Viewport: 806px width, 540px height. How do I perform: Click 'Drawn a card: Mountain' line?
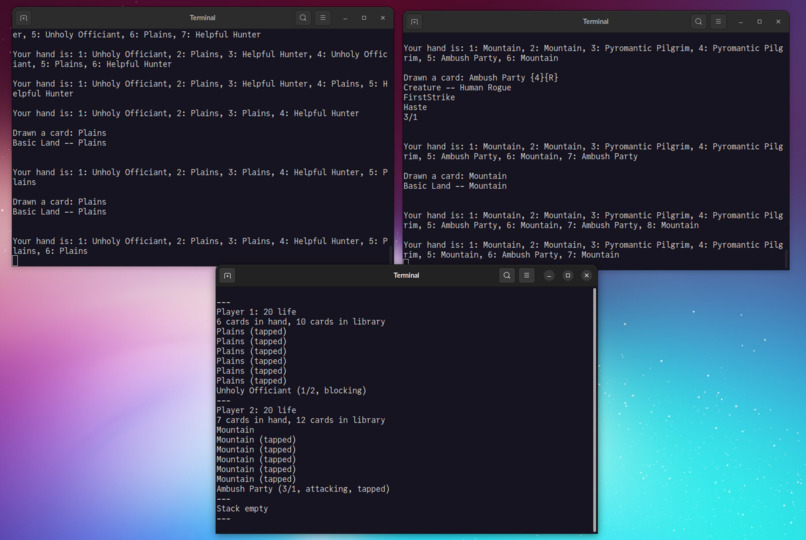[455, 176]
